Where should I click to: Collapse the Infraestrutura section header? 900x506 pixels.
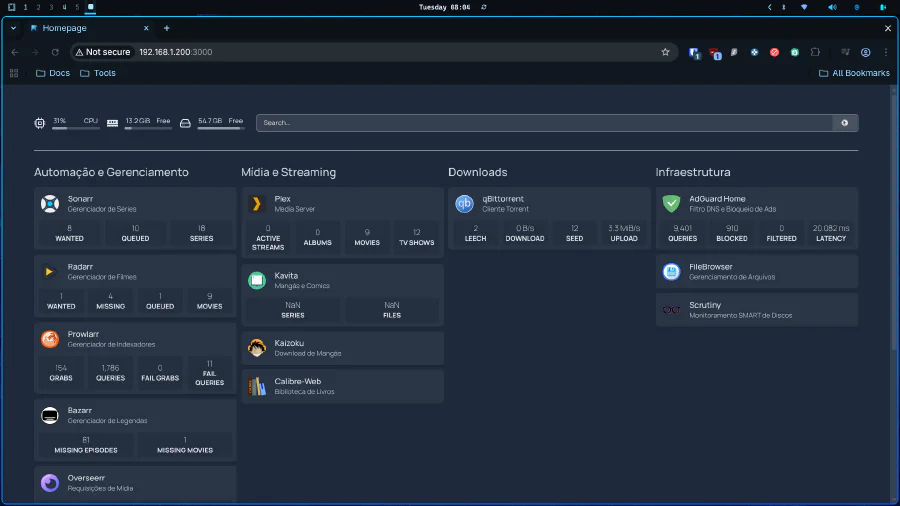(x=692, y=172)
